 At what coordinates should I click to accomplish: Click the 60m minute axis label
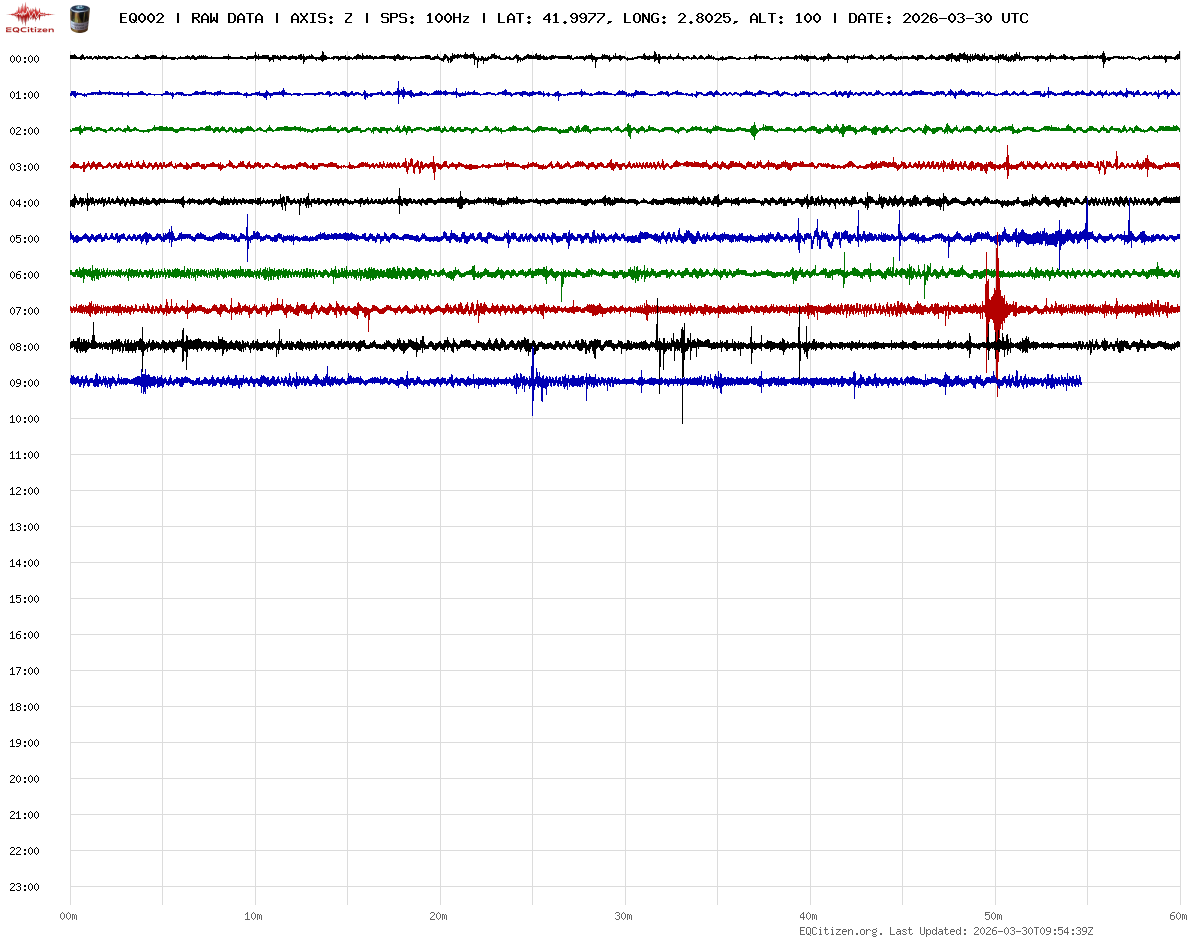[x=1178, y=916]
